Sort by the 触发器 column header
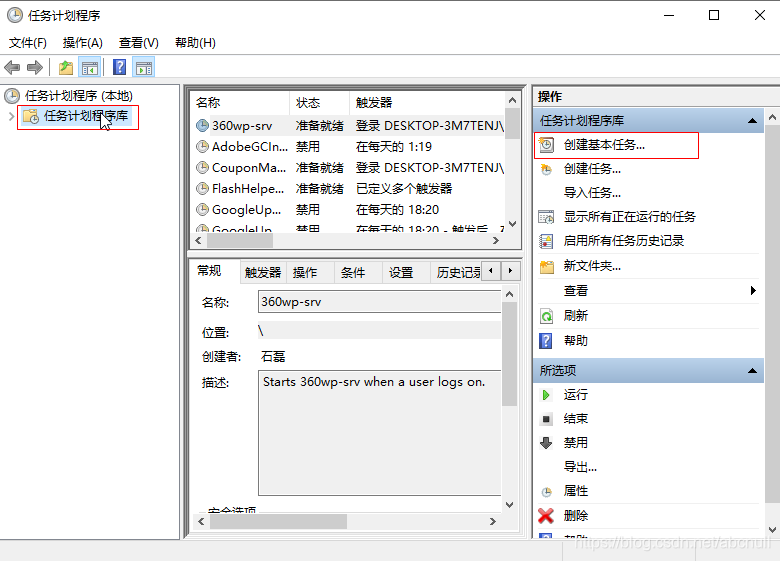This screenshot has width=780, height=561. click(x=427, y=103)
